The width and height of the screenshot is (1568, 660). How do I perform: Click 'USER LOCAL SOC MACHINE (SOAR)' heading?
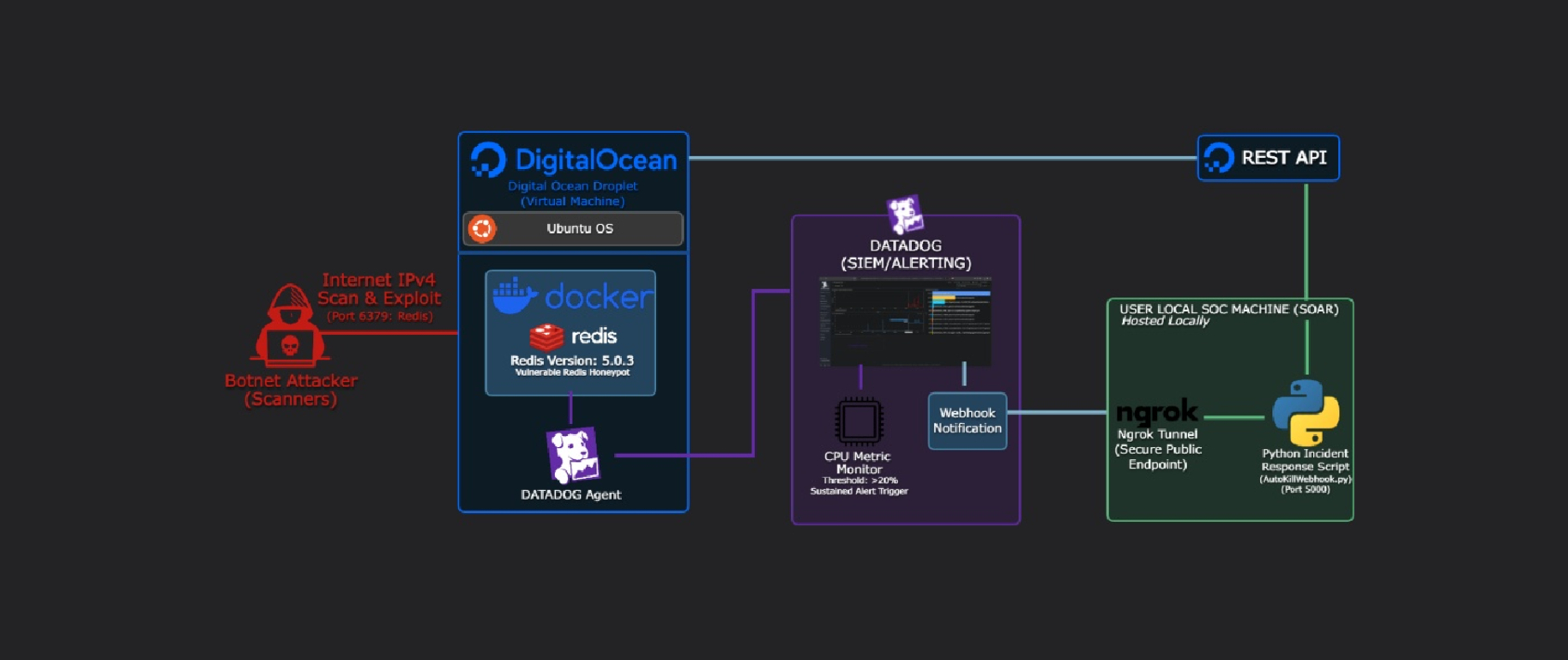tap(1228, 309)
